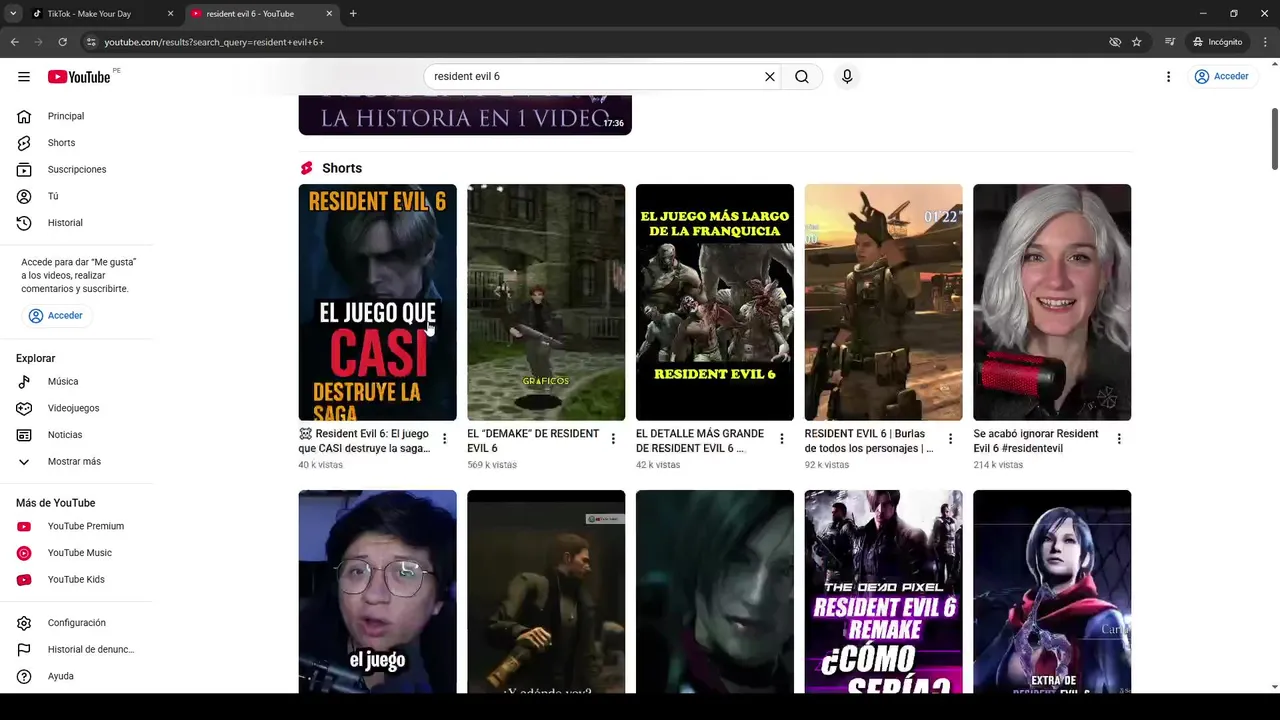Bookmark this page with star icon

[x=1137, y=42]
